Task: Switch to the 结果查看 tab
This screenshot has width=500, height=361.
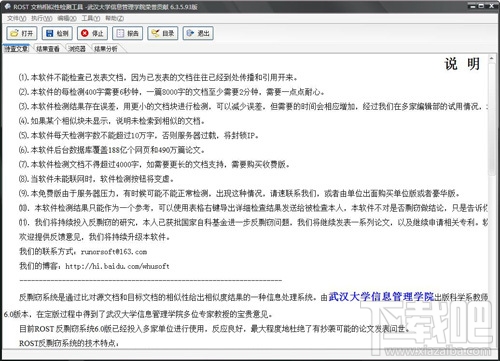Action: coord(48,49)
